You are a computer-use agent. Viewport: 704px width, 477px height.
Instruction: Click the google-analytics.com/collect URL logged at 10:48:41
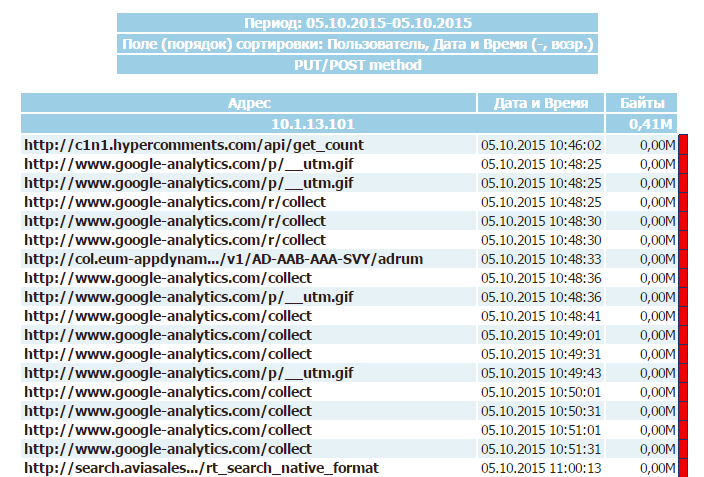point(168,316)
